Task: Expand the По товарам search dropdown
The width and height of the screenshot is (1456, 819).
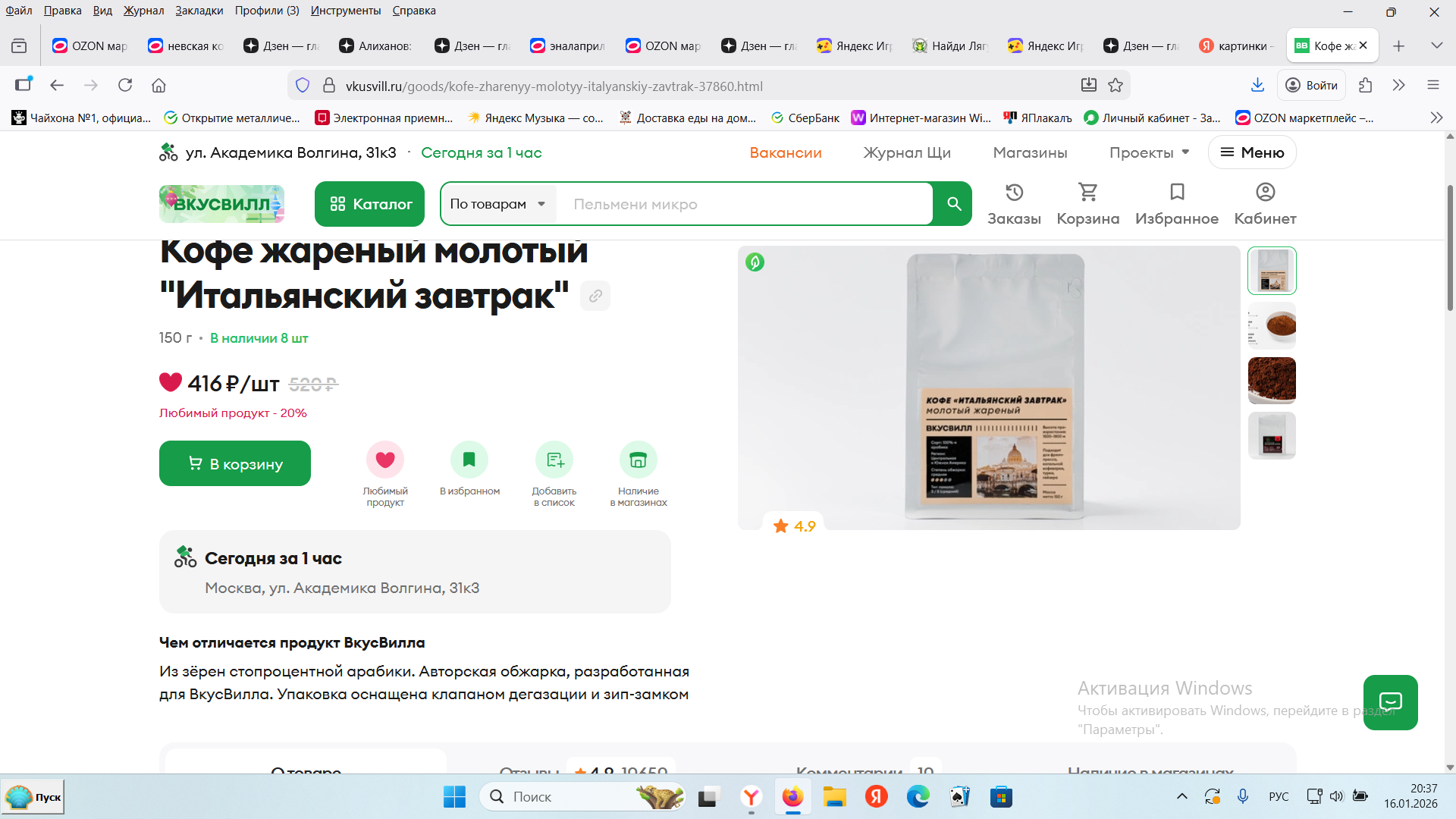Action: point(498,204)
